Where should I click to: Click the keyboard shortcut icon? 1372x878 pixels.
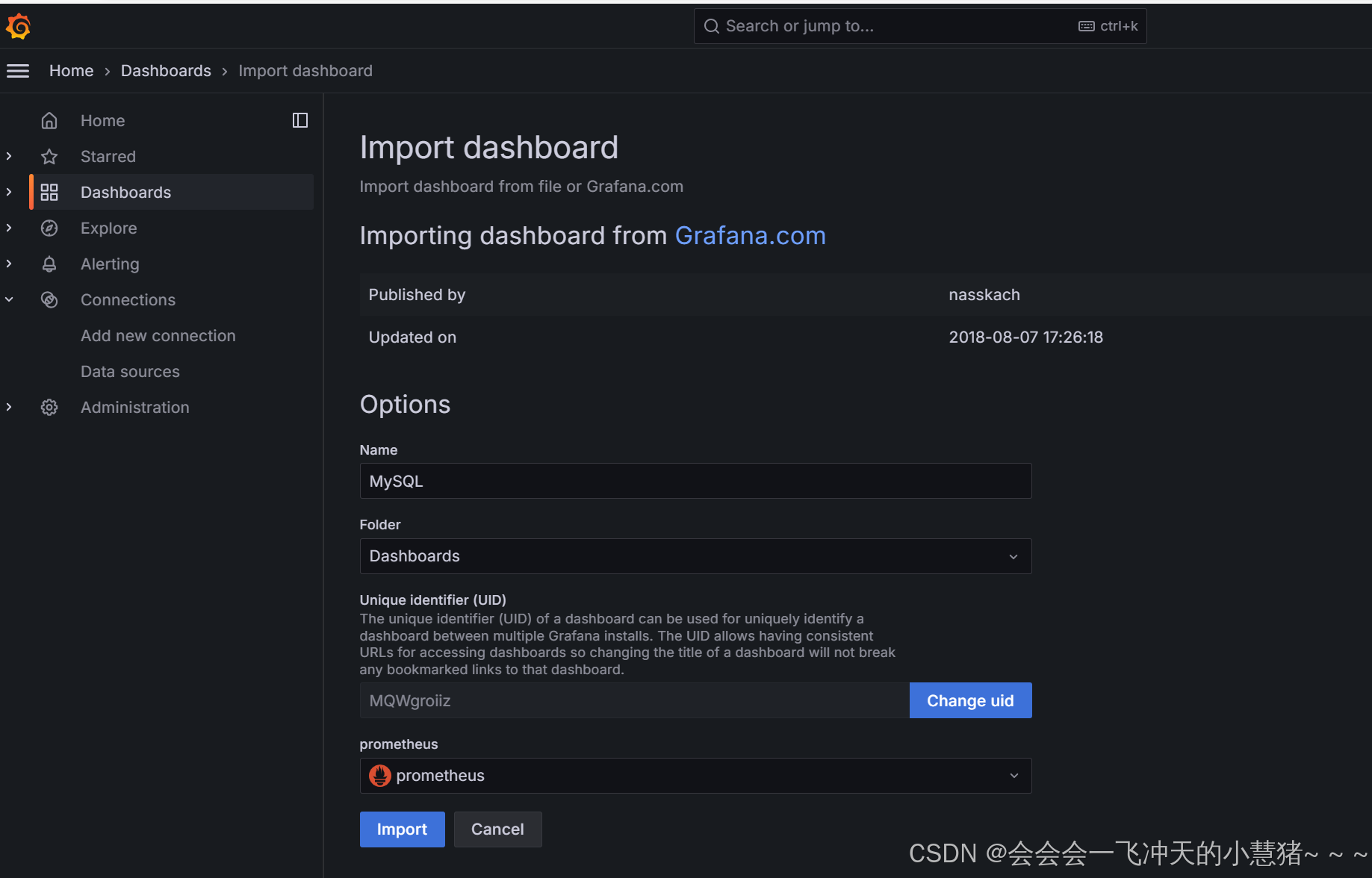[x=1087, y=26]
